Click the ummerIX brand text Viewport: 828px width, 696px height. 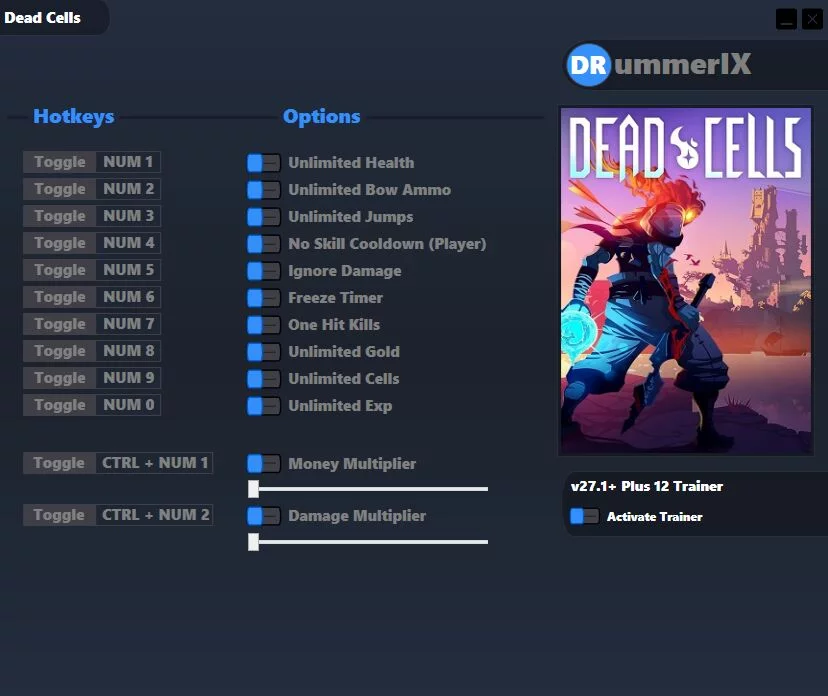point(682,64)
